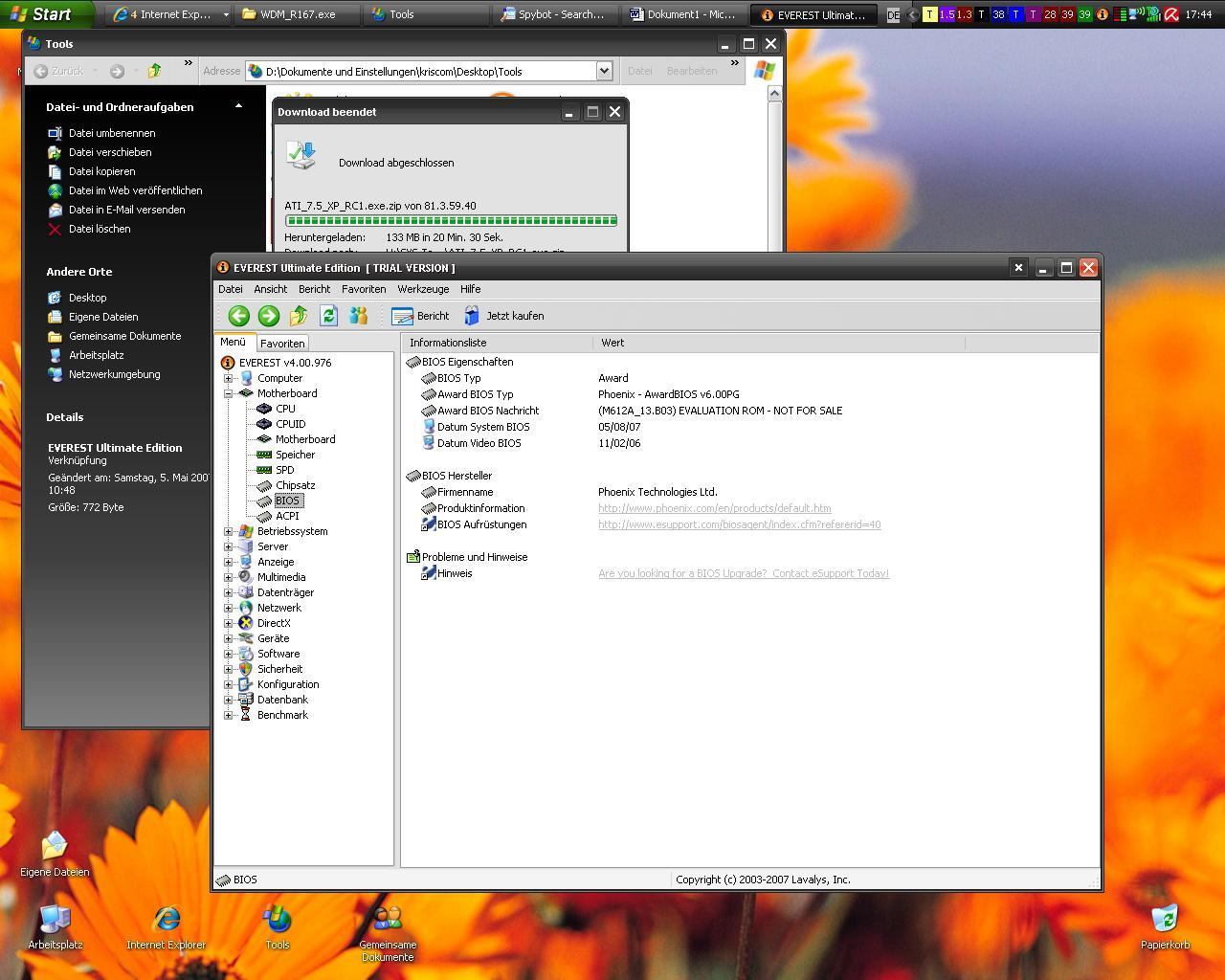This screenshot has height=980, width=1225.
Task: Refresh the EVEREST view
Action: point(328,316)
